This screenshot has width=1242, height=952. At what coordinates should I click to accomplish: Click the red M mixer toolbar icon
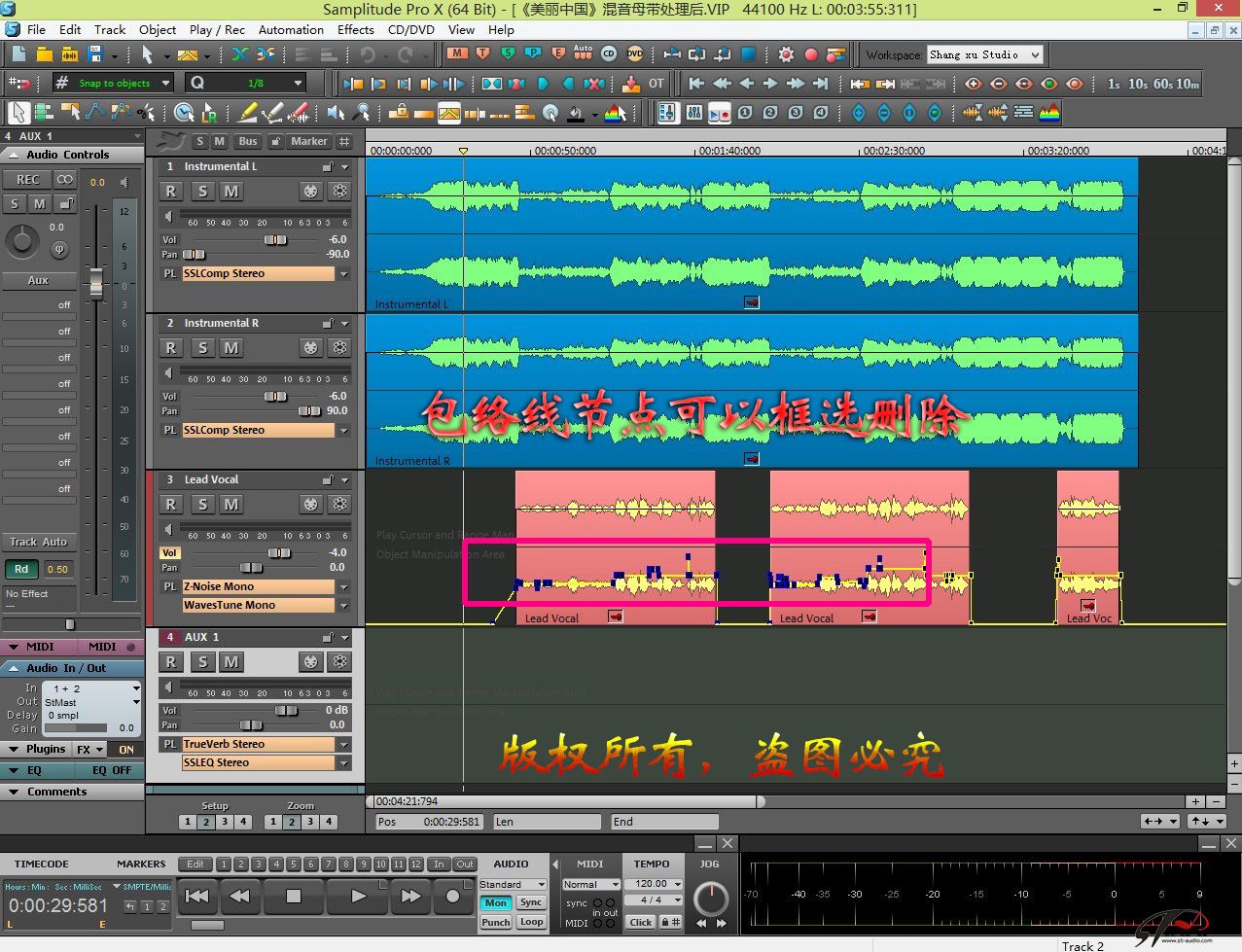[457, 54]
